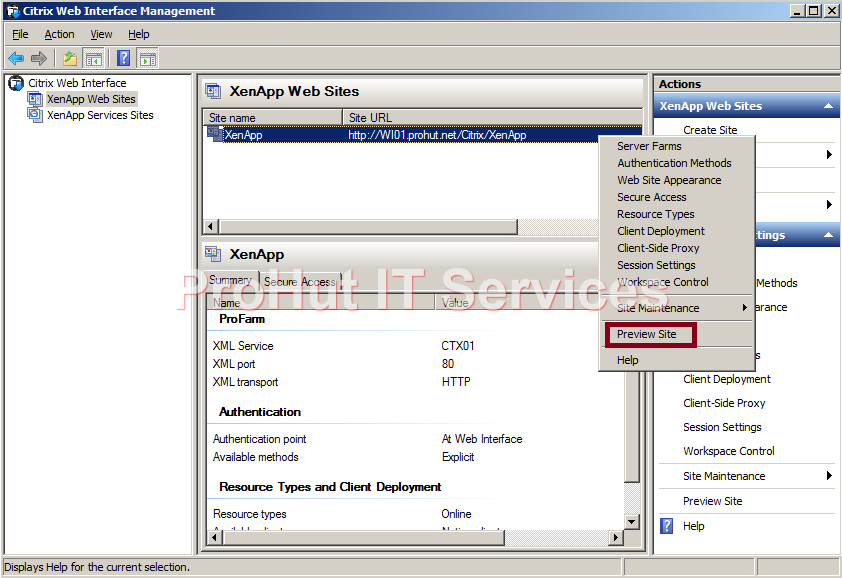Viewport: 842px width, 578px height.
Task: Maximize the Citrix Web Interface Management window
Action: tap(814, 11)
